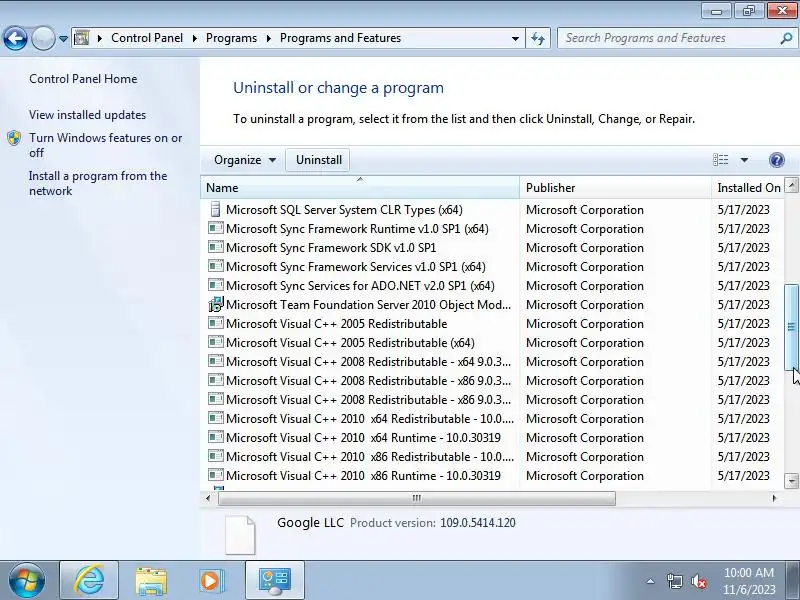Launch Internet Explorer from taskbar
The height and width of the screenshot is (600, 800).
point(89,580)
